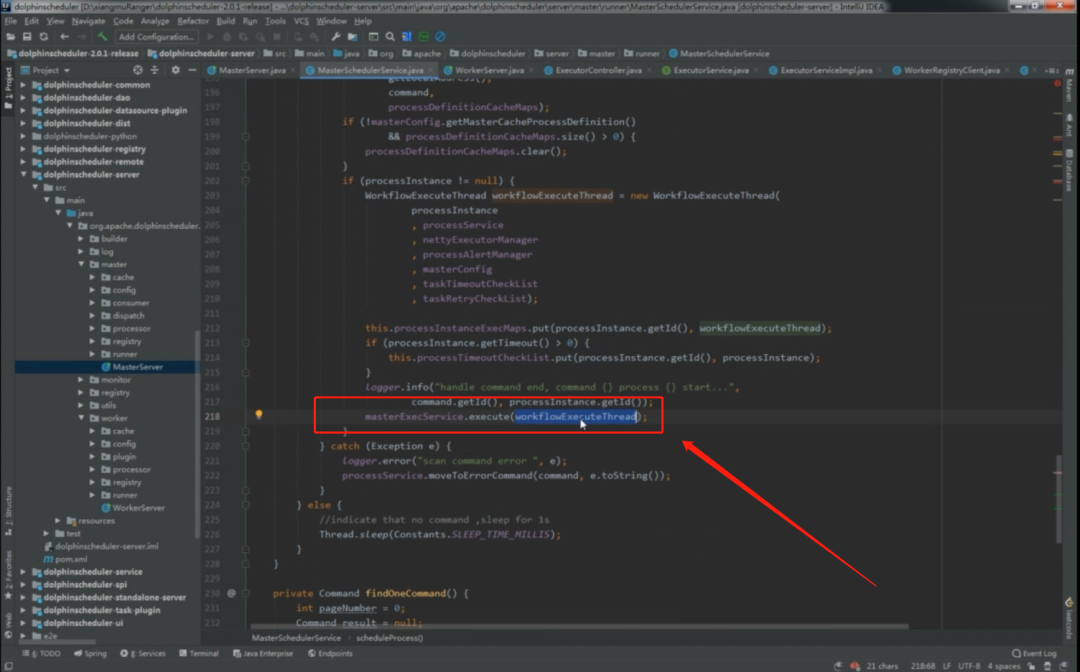Image resolution: width=1080 pixels, height=672 pixels.
Task: Open the Terminal tool window
Action: tap(198, 653)
